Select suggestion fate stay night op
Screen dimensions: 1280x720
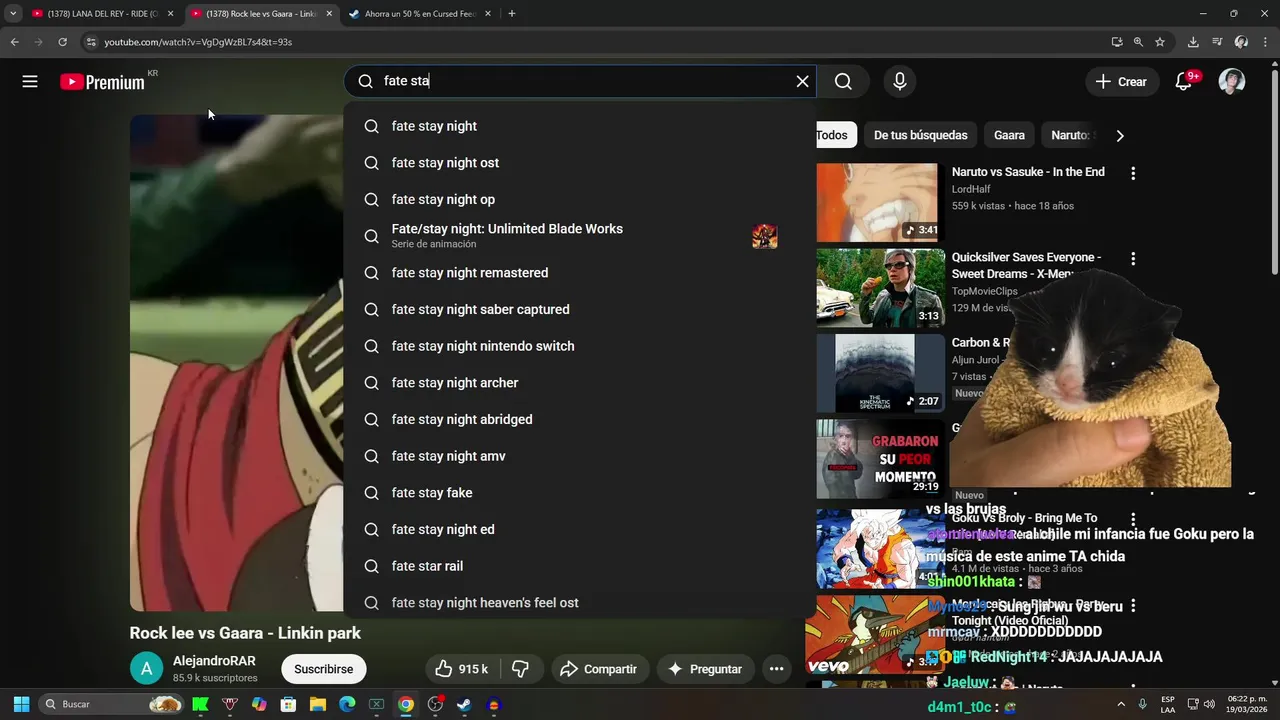pyautogui.click(x=580, y=199)
